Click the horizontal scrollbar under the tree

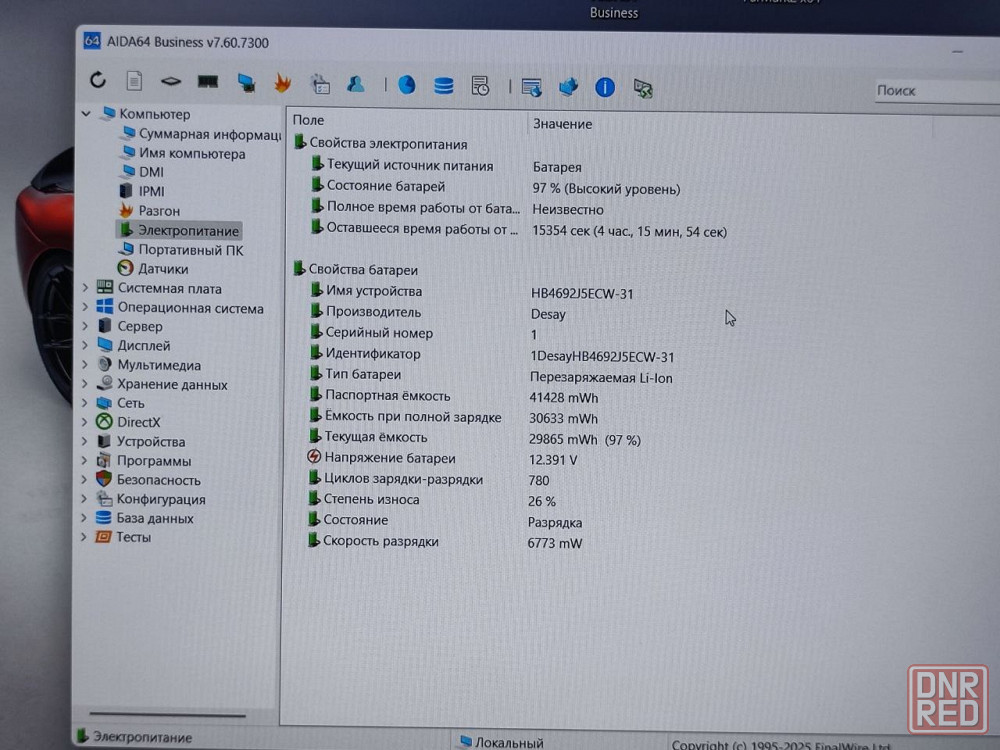pyautogui.click(x=167, y=715)
